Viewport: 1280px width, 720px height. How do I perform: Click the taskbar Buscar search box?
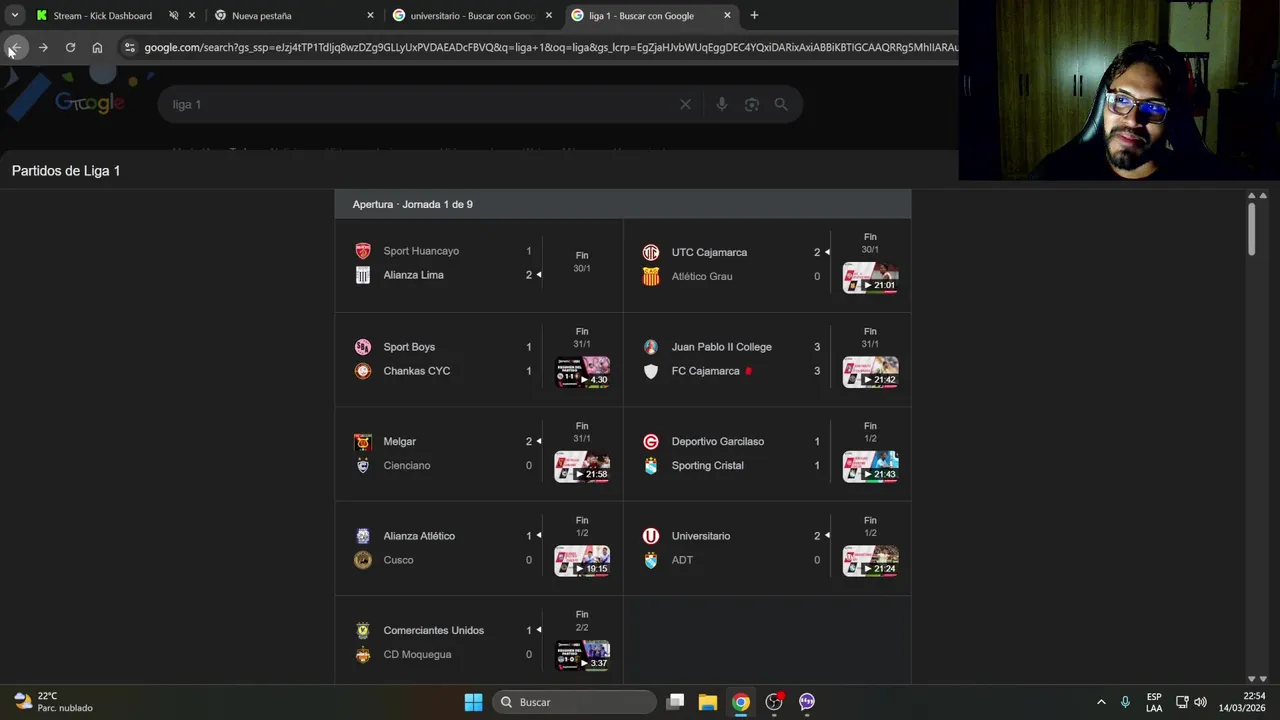[x=576, y=702]
